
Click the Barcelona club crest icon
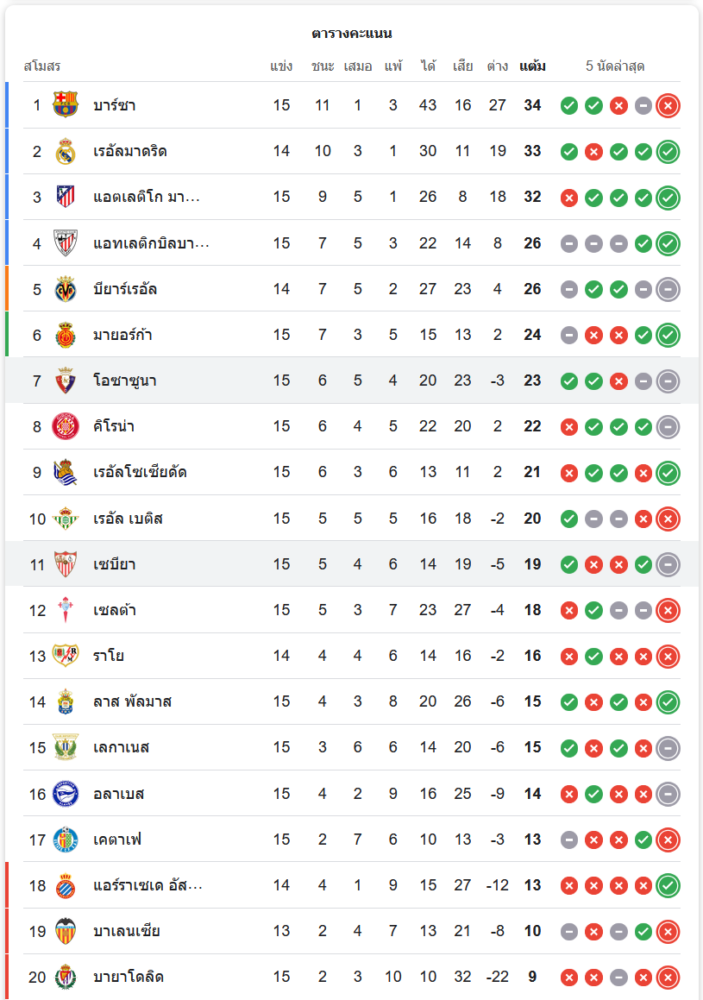[66, 105]
